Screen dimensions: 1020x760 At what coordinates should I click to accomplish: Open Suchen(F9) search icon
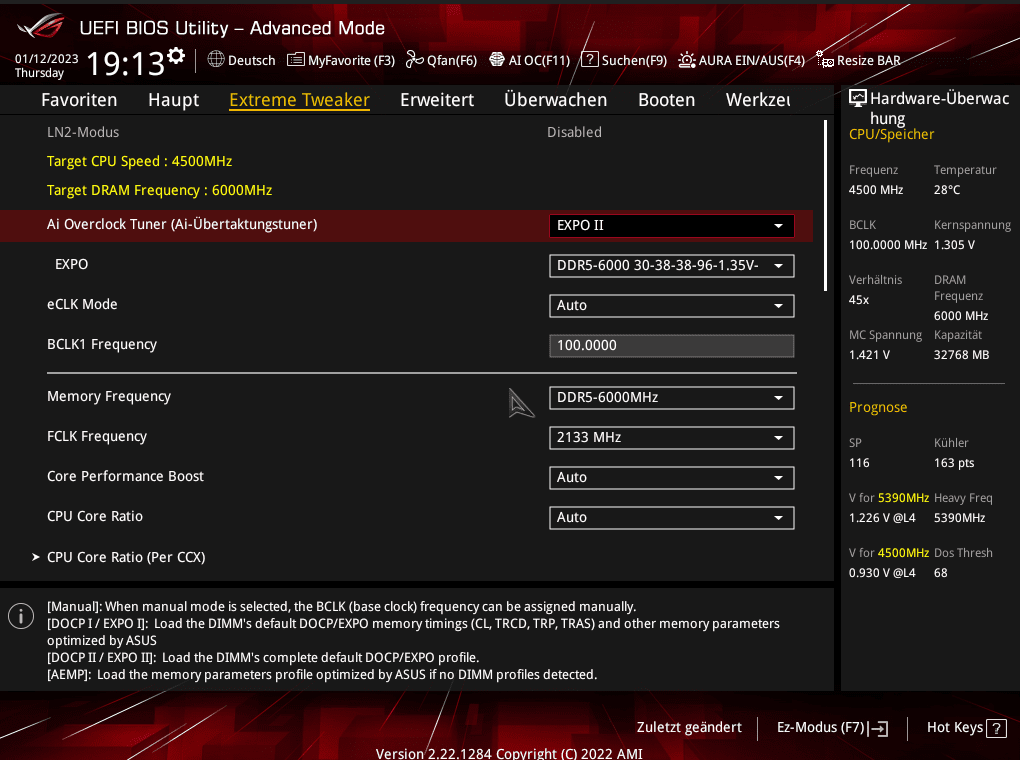tap(589, 60)
